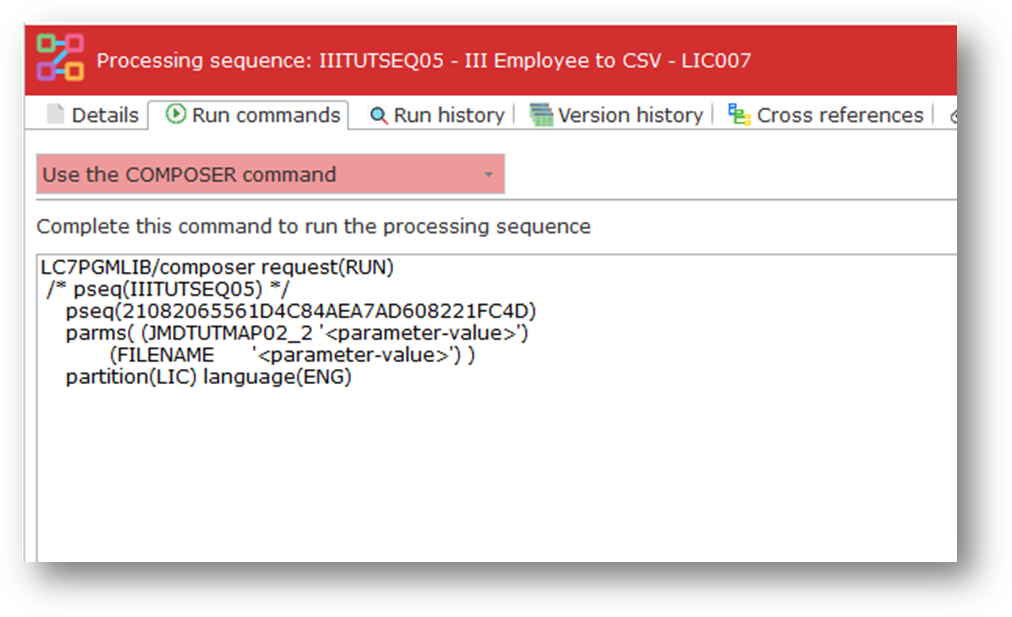Click the 'Complete this command' instruction text
Image resolution: width=1012 pixels, height=617 pixels.
314,227
